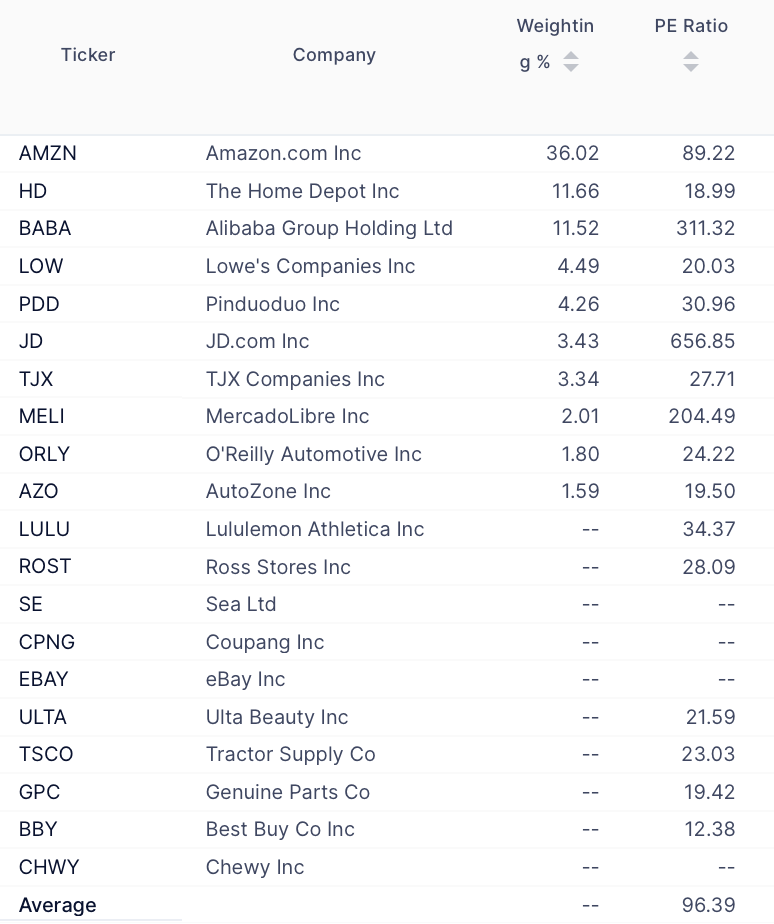This screenshot has height=924, width=774.
Task: Click the CPNG ticker
Action: click(47, 642)
